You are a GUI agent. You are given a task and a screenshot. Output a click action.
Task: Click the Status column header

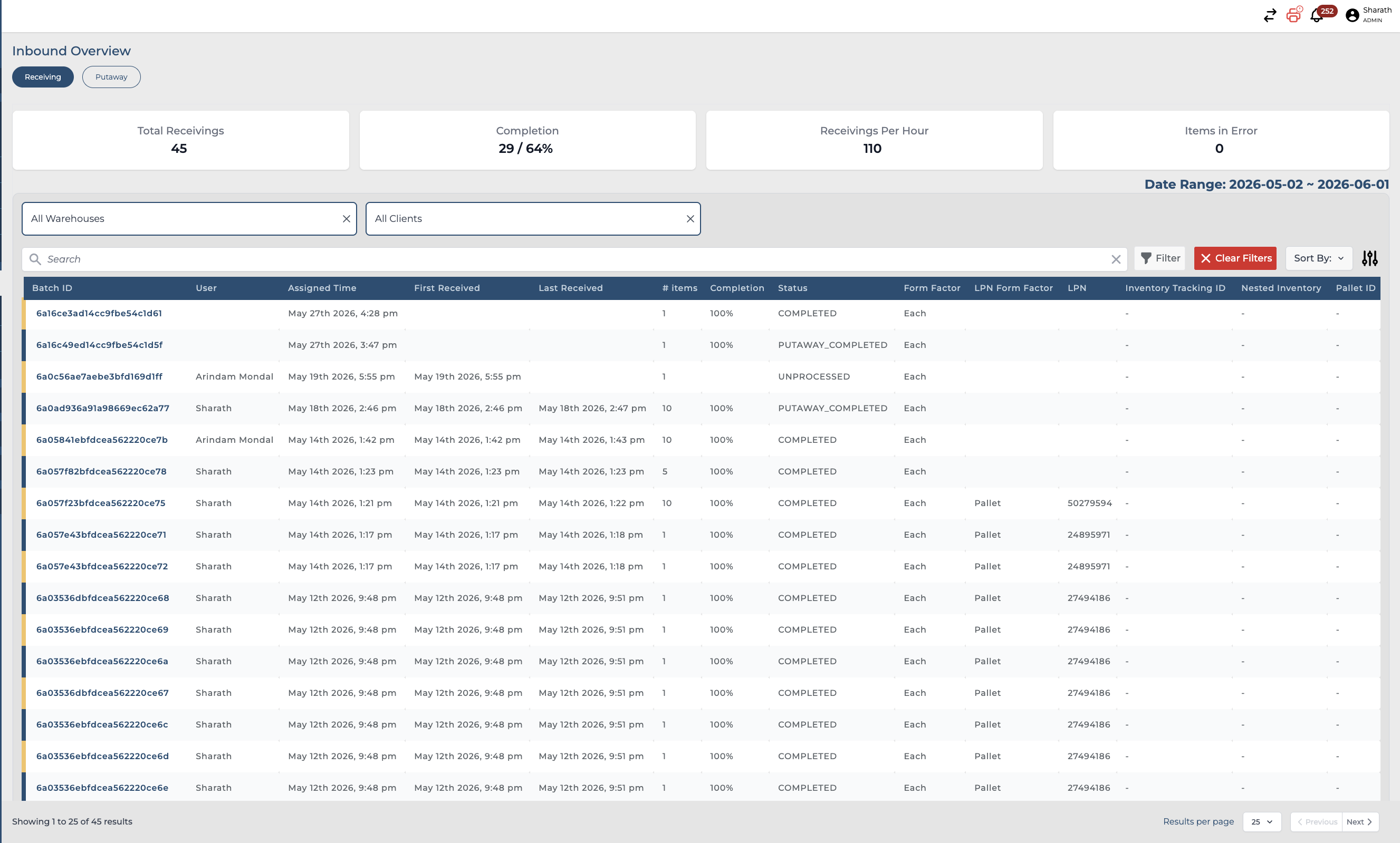click(x=793, y=288)
